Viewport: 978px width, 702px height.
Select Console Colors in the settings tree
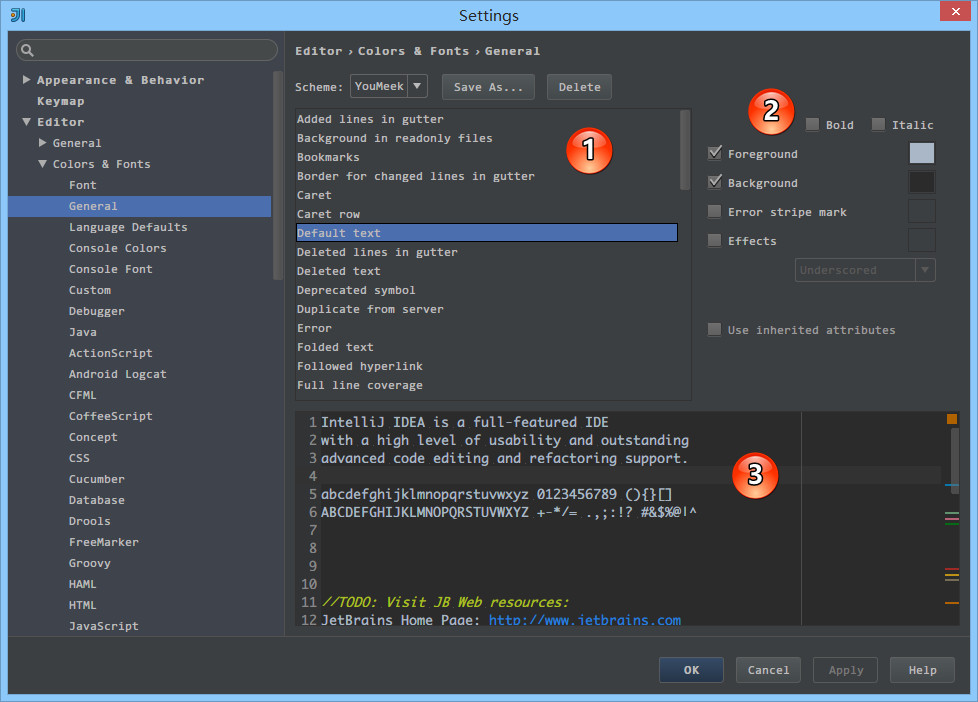pyautogui.click(x=117, y=248)
